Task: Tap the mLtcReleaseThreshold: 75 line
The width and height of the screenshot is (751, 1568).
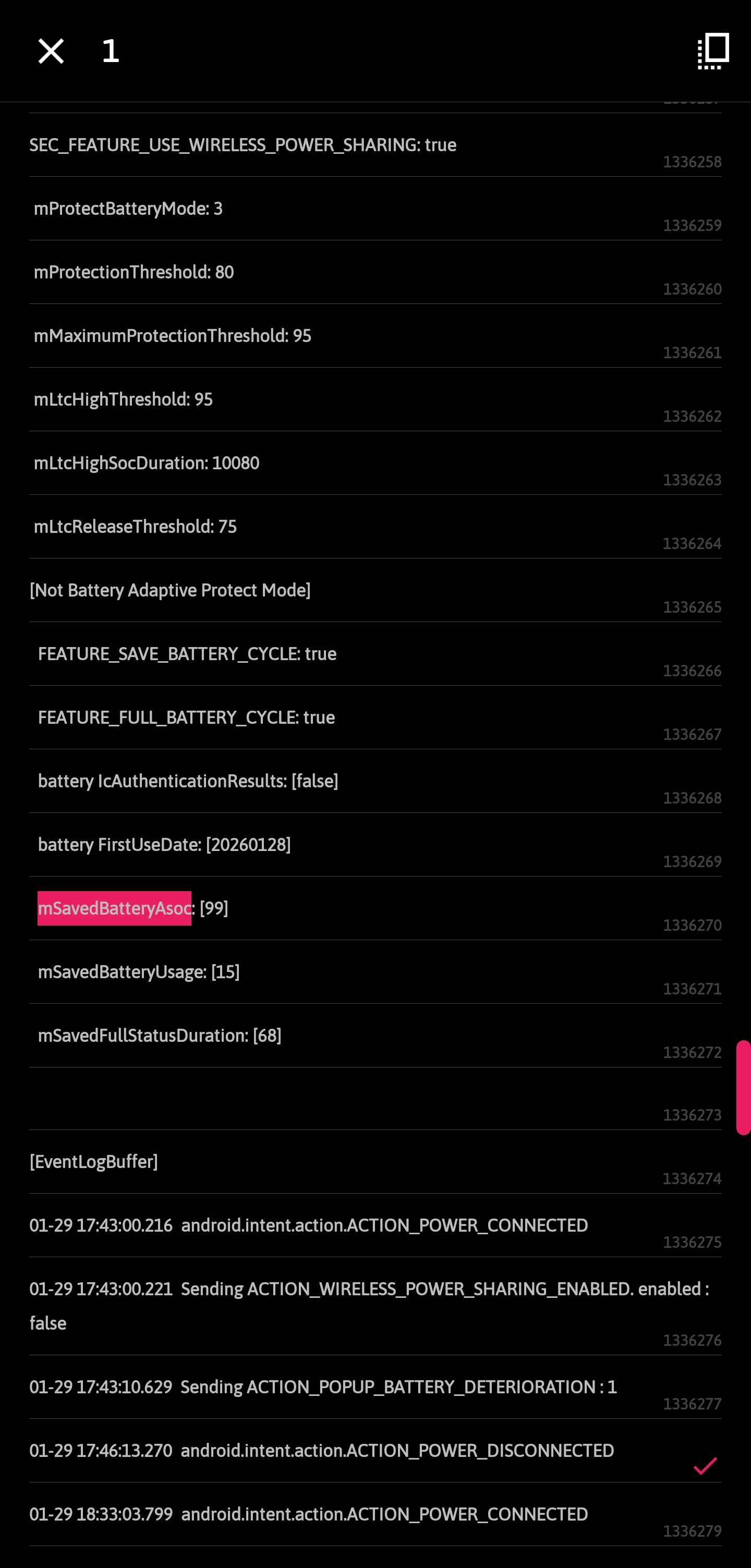Action: [x=135, y=527]
